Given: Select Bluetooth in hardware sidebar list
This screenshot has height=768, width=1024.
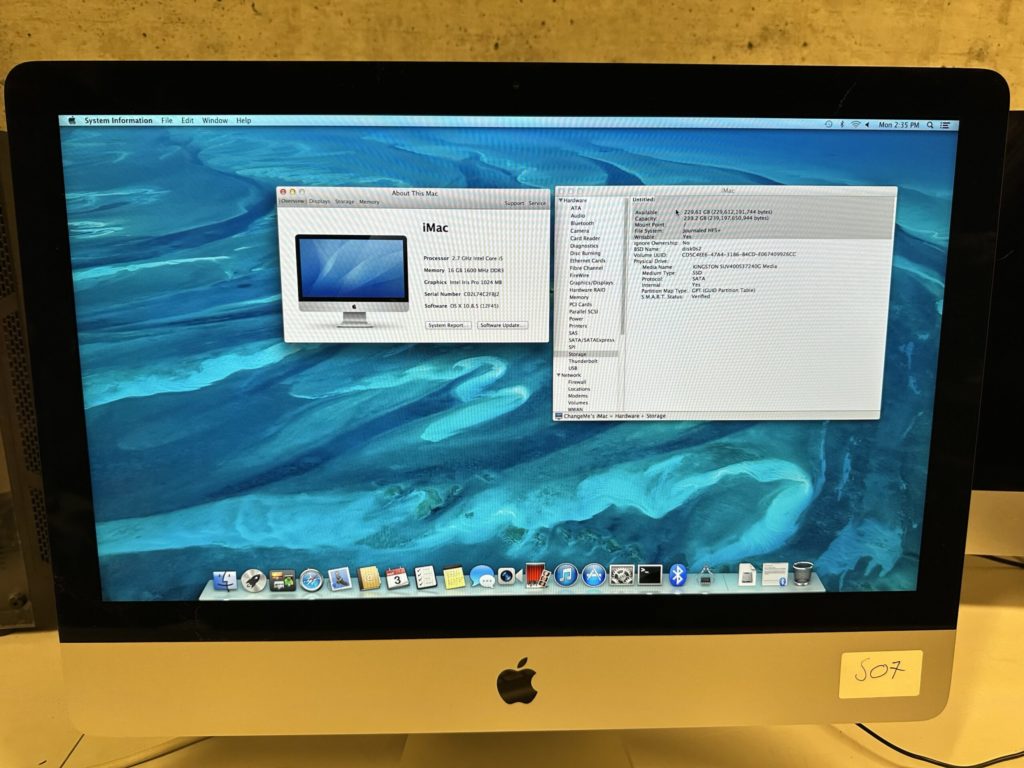Looking at the screenshot, I should 582,223.
